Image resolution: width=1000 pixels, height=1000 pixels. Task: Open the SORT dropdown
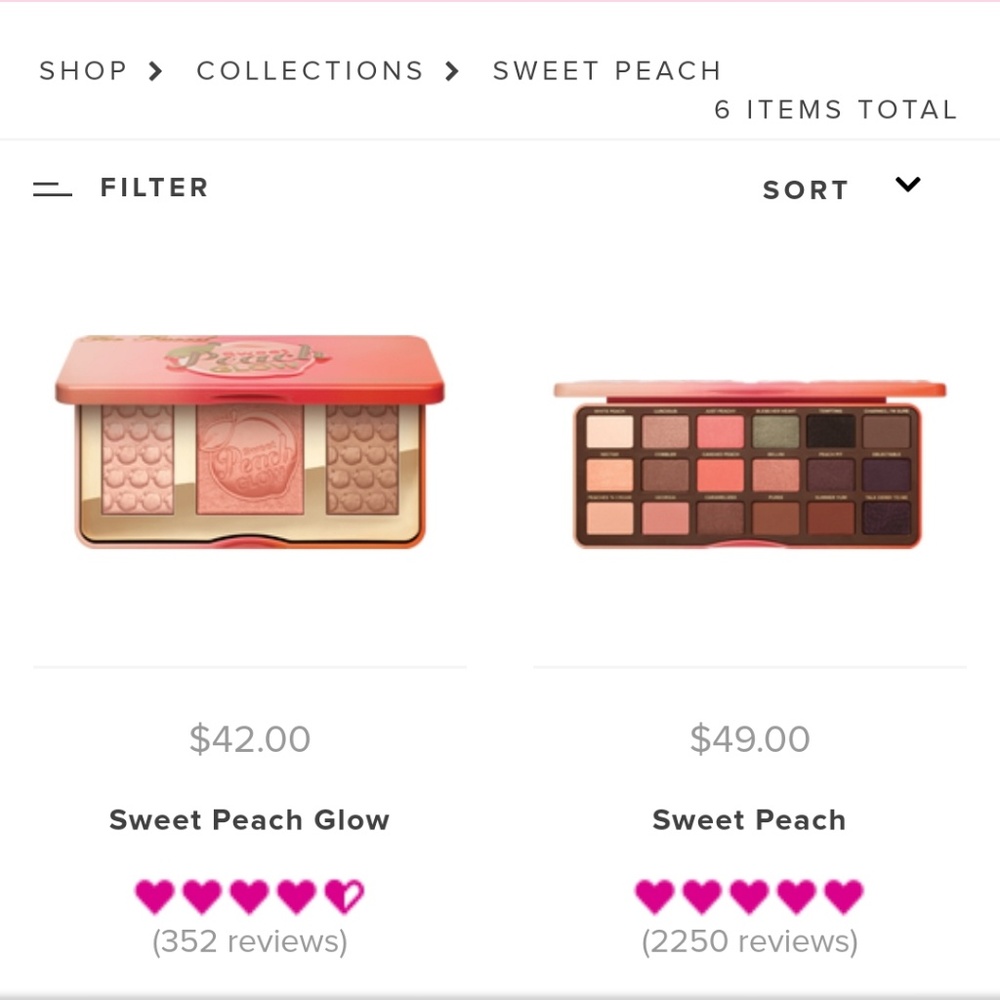[805, 188]
